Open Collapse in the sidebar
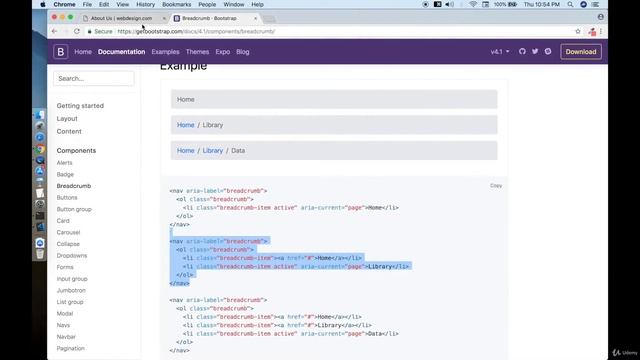Image resolution: width=640 pixels, height=360 pixels. coord(68,244)
